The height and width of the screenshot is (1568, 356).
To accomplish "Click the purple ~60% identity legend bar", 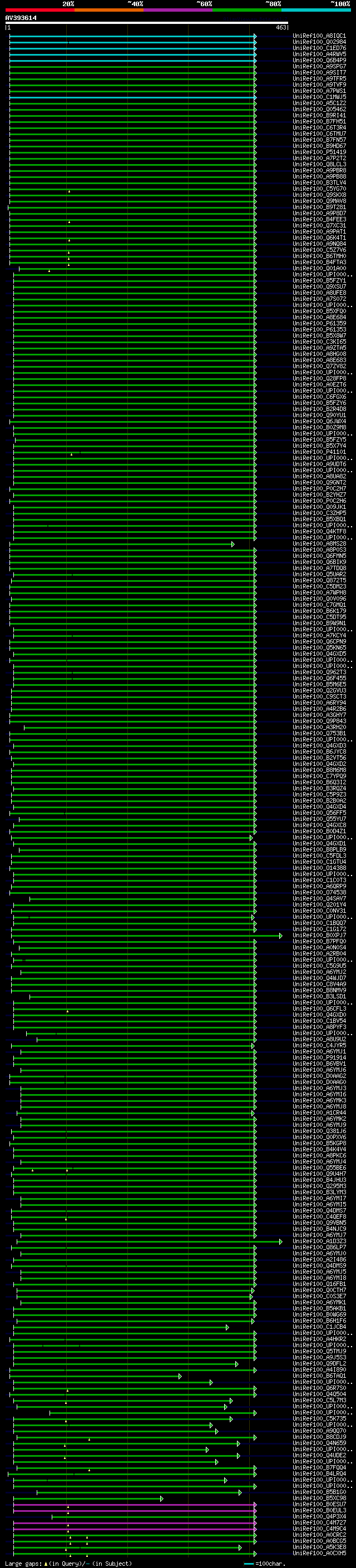I will [x=177, y=10].
